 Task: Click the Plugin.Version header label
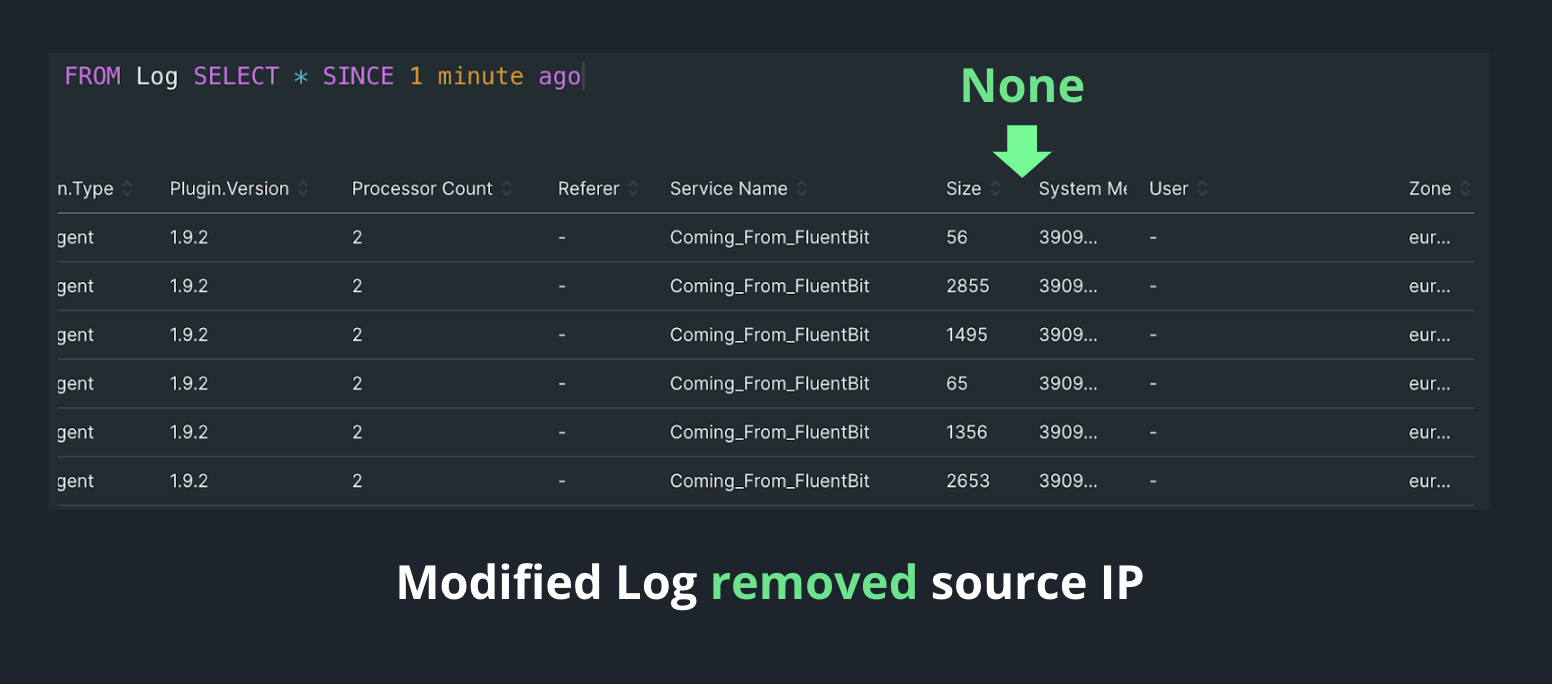[x=229, y=189]
